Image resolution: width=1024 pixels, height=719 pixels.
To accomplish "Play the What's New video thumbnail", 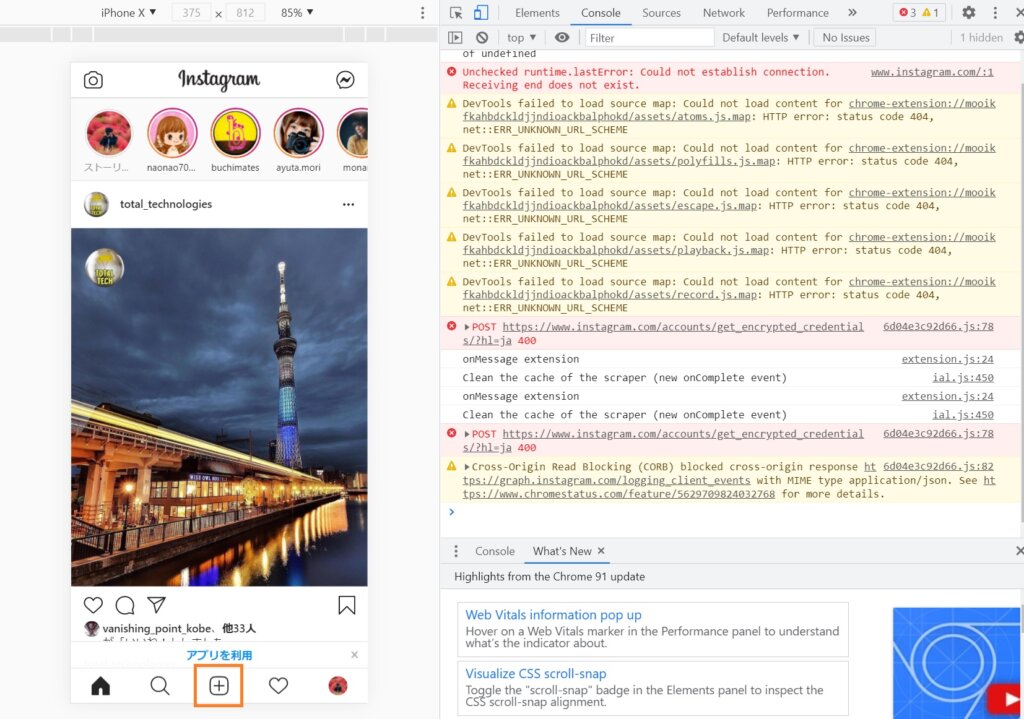I will 956,663.
